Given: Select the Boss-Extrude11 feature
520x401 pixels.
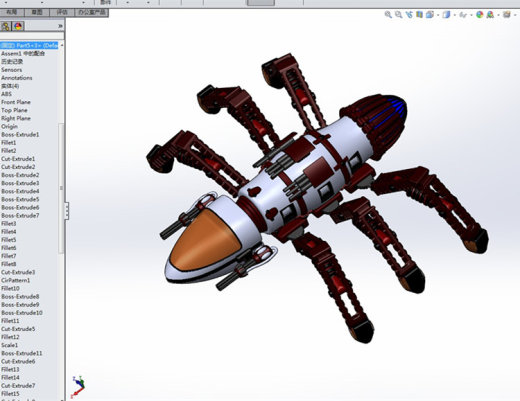Looking at the screenshot, I should pyautogui.click(x=22, y=353).
